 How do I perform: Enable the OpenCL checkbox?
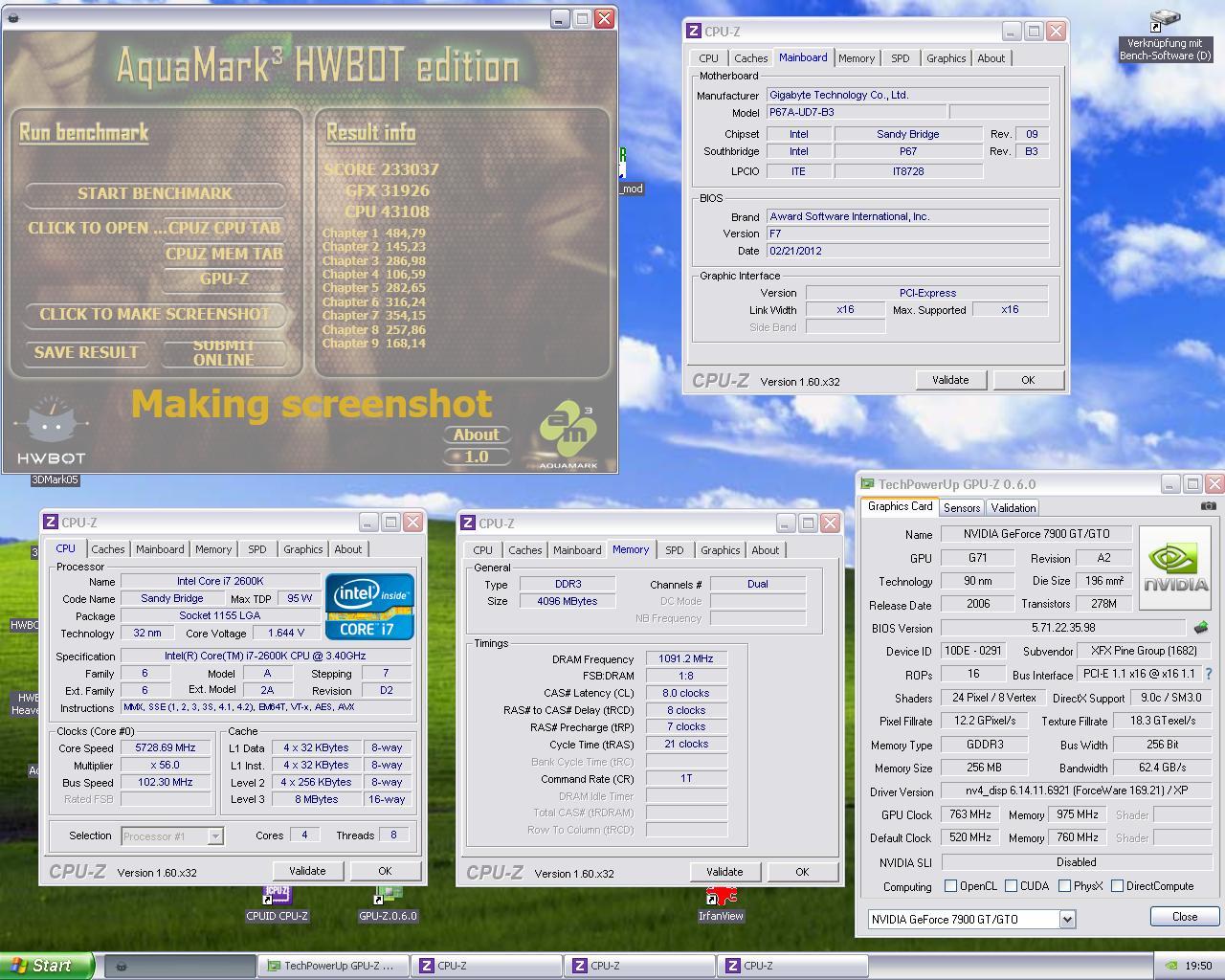click(x=950, y=886)
